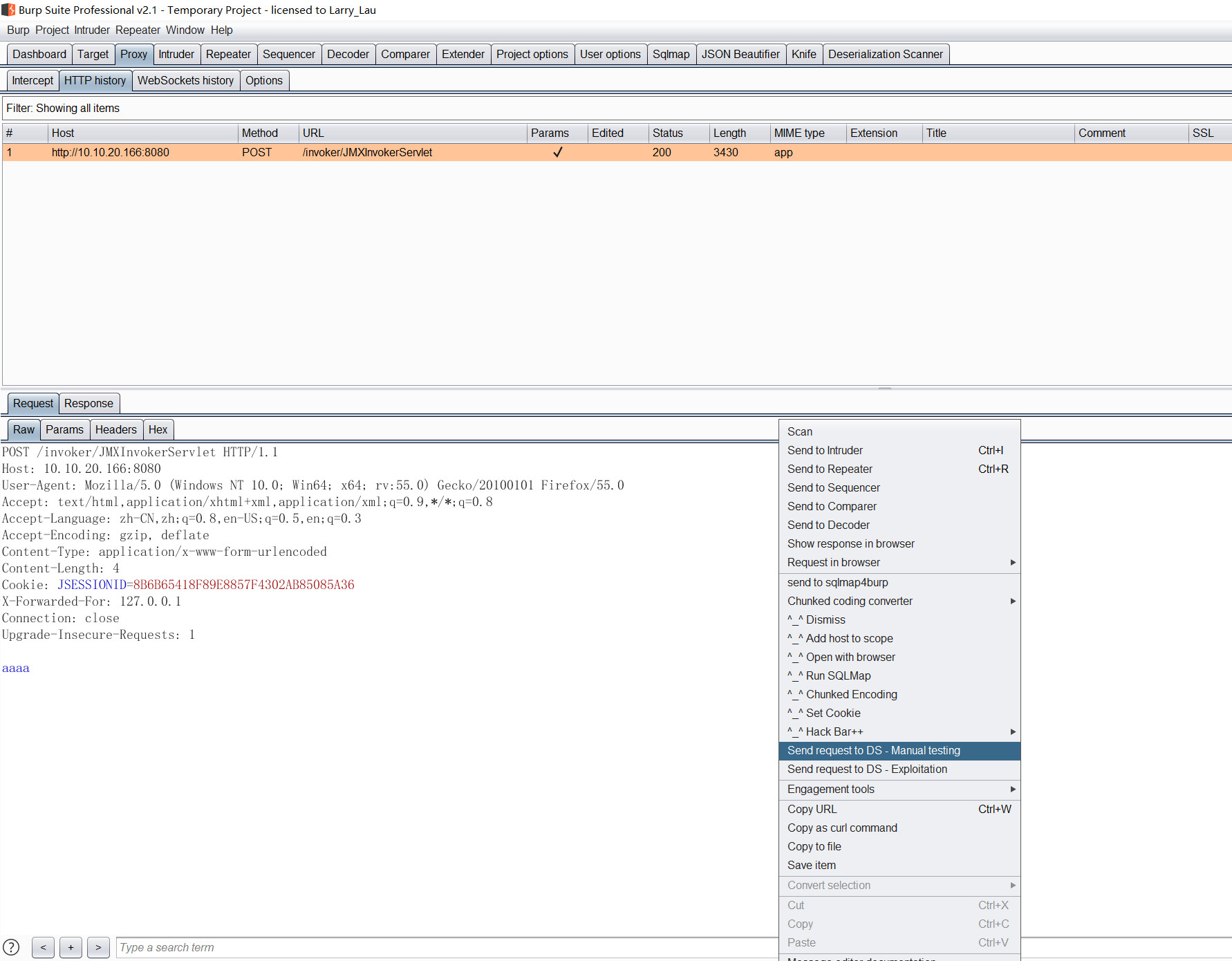Choose Send request to DS - Manual testing
1232x961 pixels.
(x=899, y=750)
